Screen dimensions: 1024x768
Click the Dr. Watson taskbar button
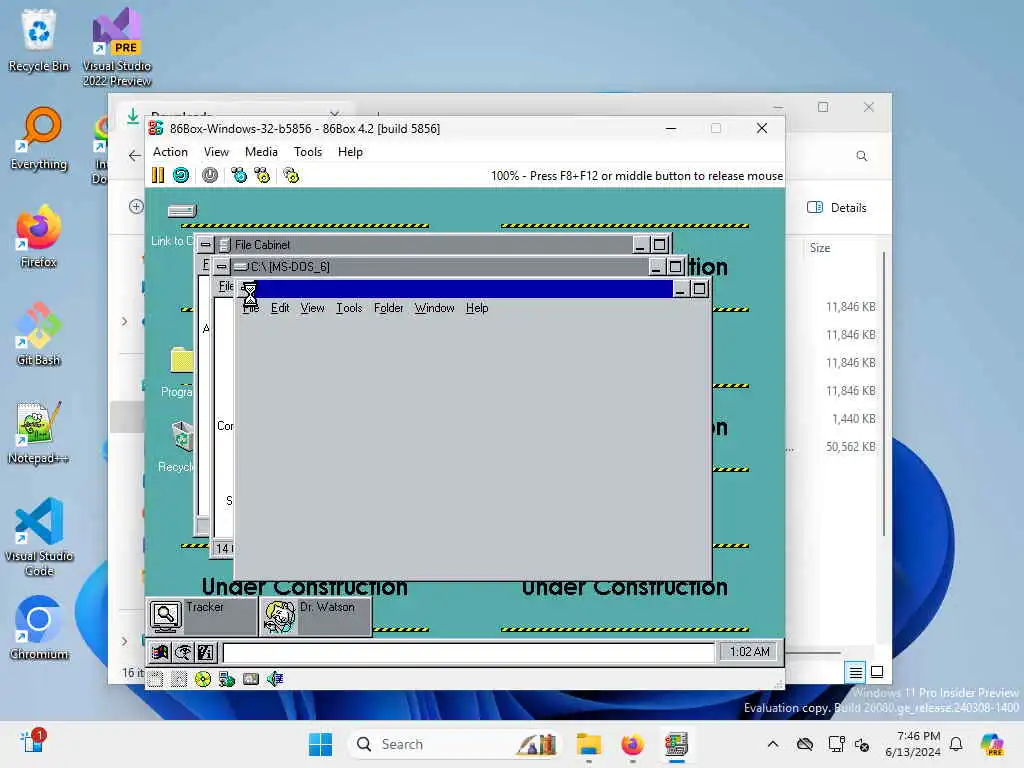point(316,616)
